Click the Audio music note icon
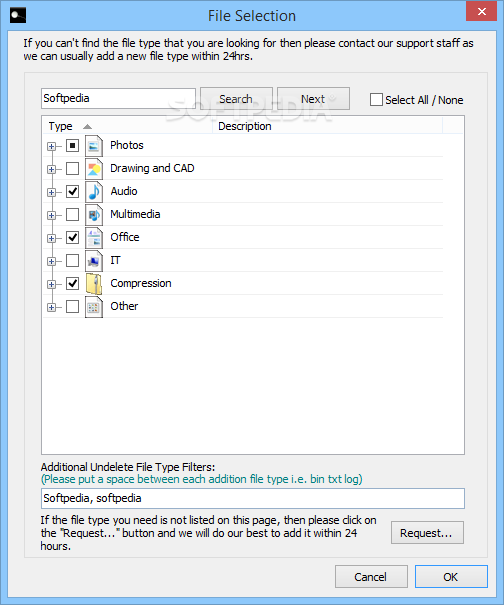This screenshot has height=605, width=504. coord(94,192)
